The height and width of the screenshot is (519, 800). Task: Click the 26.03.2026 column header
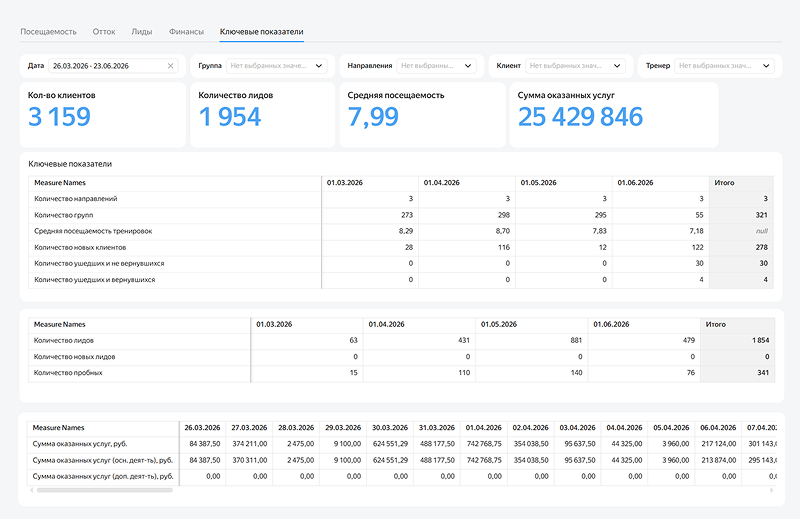203,428
